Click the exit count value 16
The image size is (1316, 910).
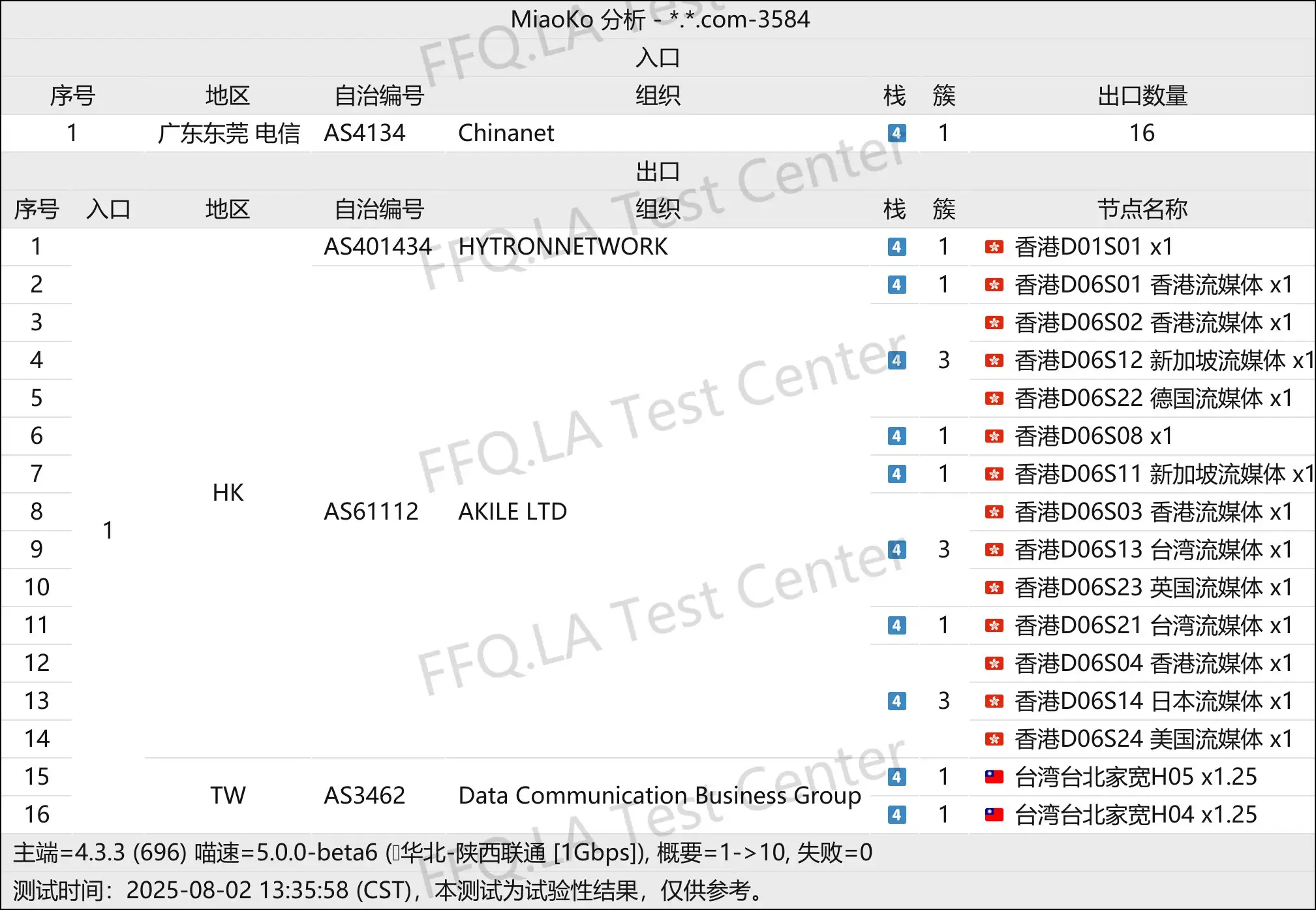coord(1142,133)
